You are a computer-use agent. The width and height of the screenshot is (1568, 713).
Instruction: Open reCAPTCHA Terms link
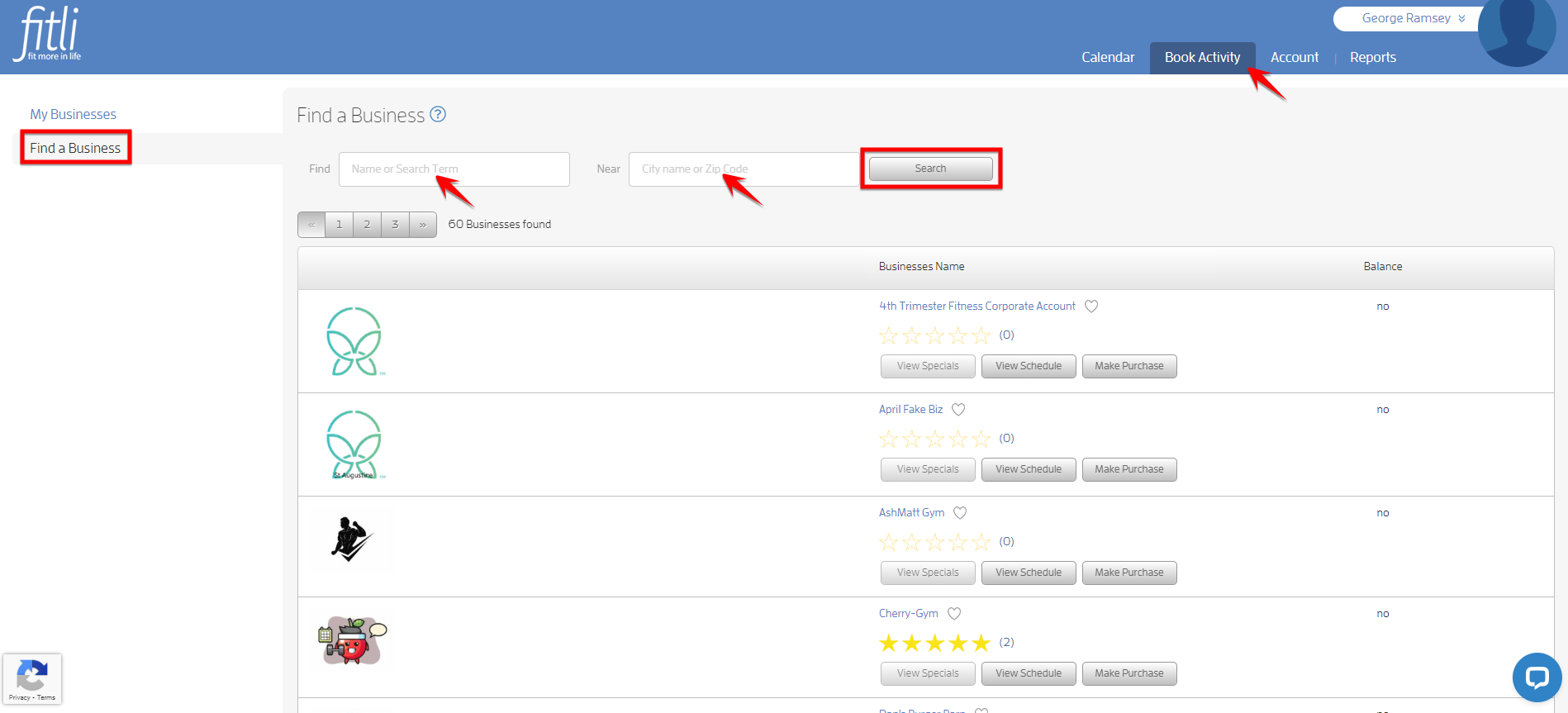click(46, 697)
